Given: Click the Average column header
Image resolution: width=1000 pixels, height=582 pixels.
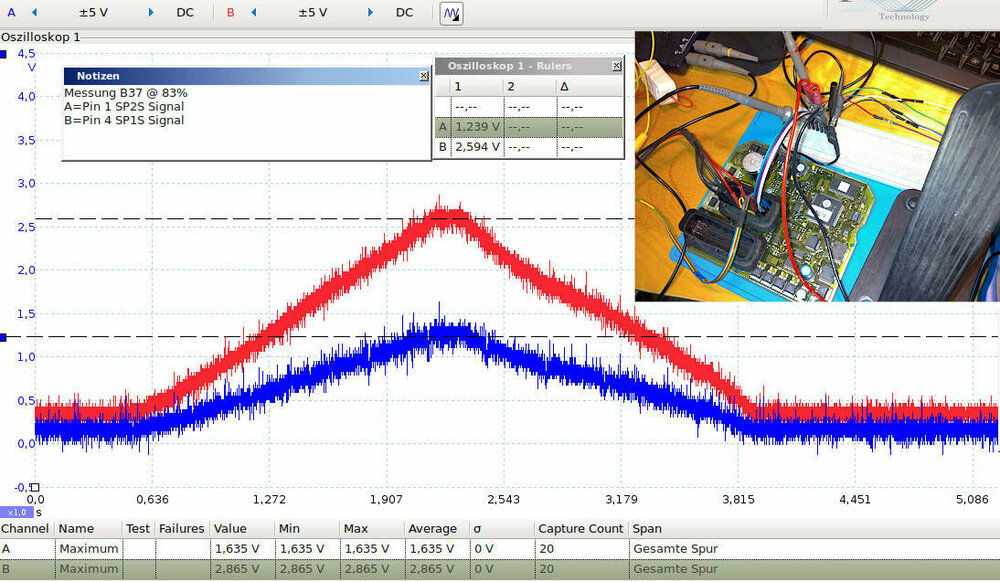Looking at the screenshot, I should tap(432, 528).
